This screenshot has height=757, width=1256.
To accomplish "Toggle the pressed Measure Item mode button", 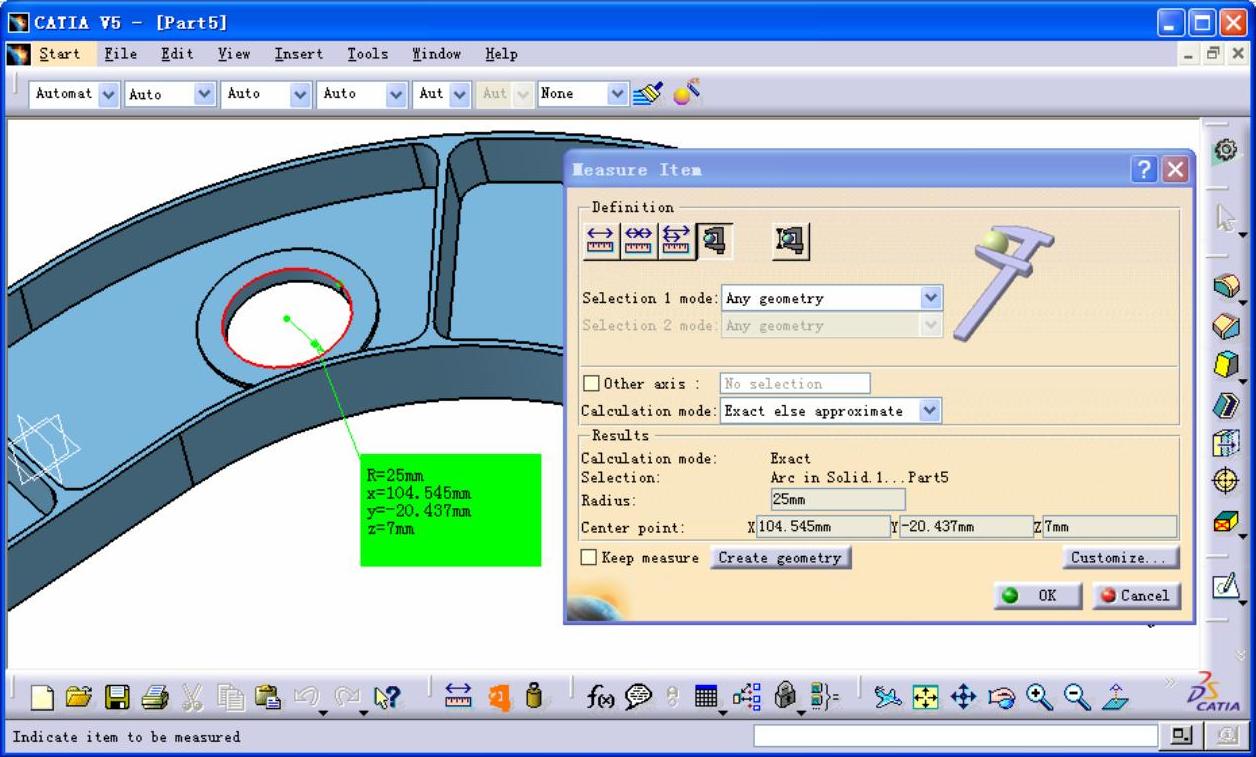I will [x=714, y=241].
